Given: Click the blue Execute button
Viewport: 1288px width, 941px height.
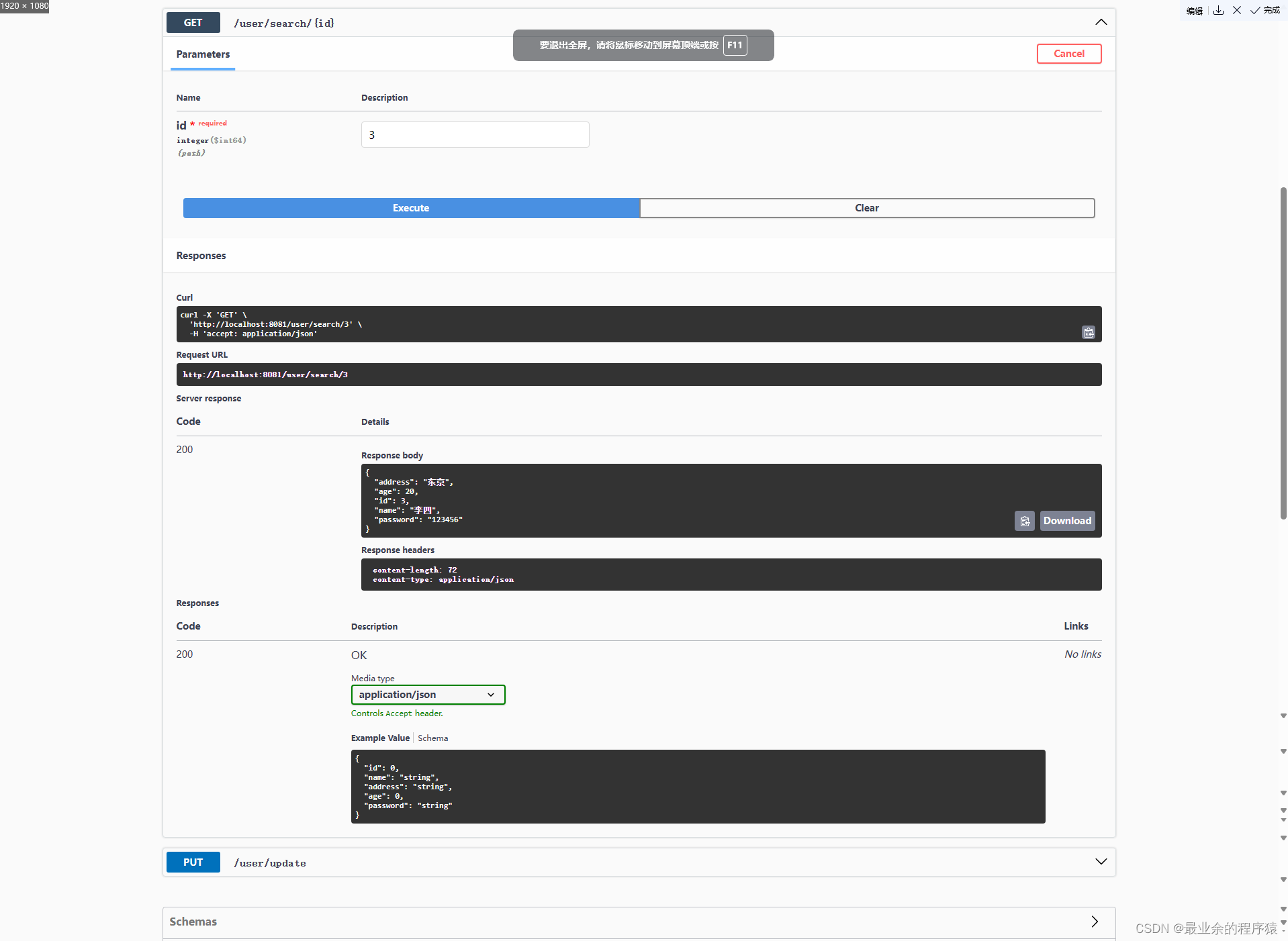Looking at the screenshot, I should pos(411,208).
